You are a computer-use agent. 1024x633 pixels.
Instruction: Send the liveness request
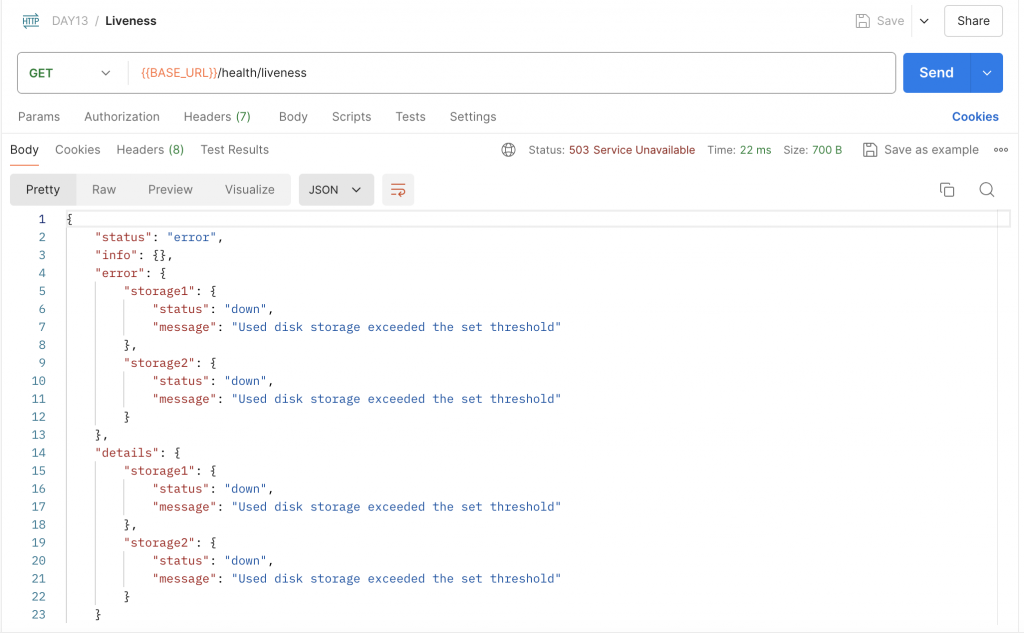tap(936, 73)
